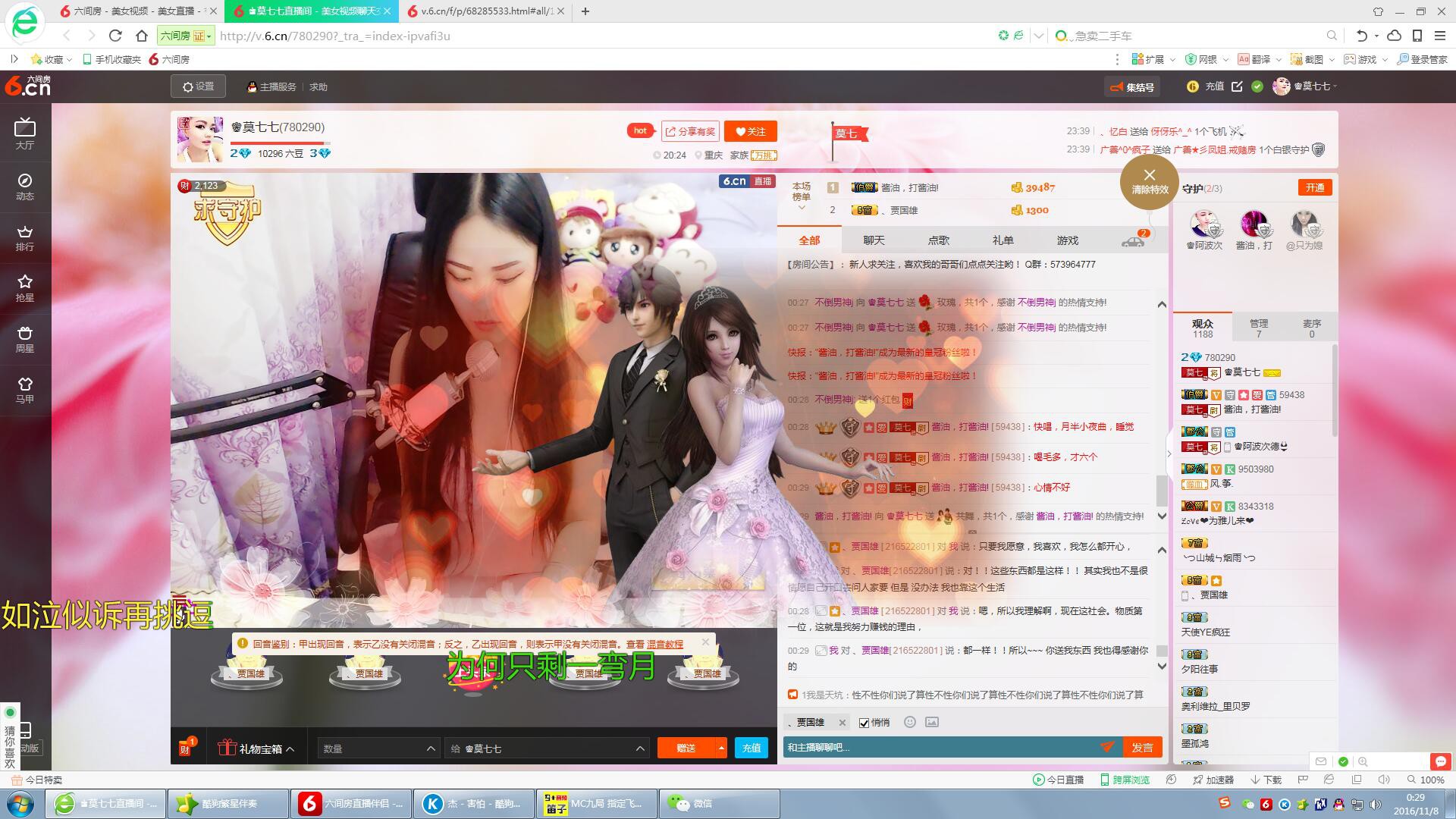Click the browser search magnifier icon
This screenshot has height=819, width=1456.
click(x=1332, y=35)
